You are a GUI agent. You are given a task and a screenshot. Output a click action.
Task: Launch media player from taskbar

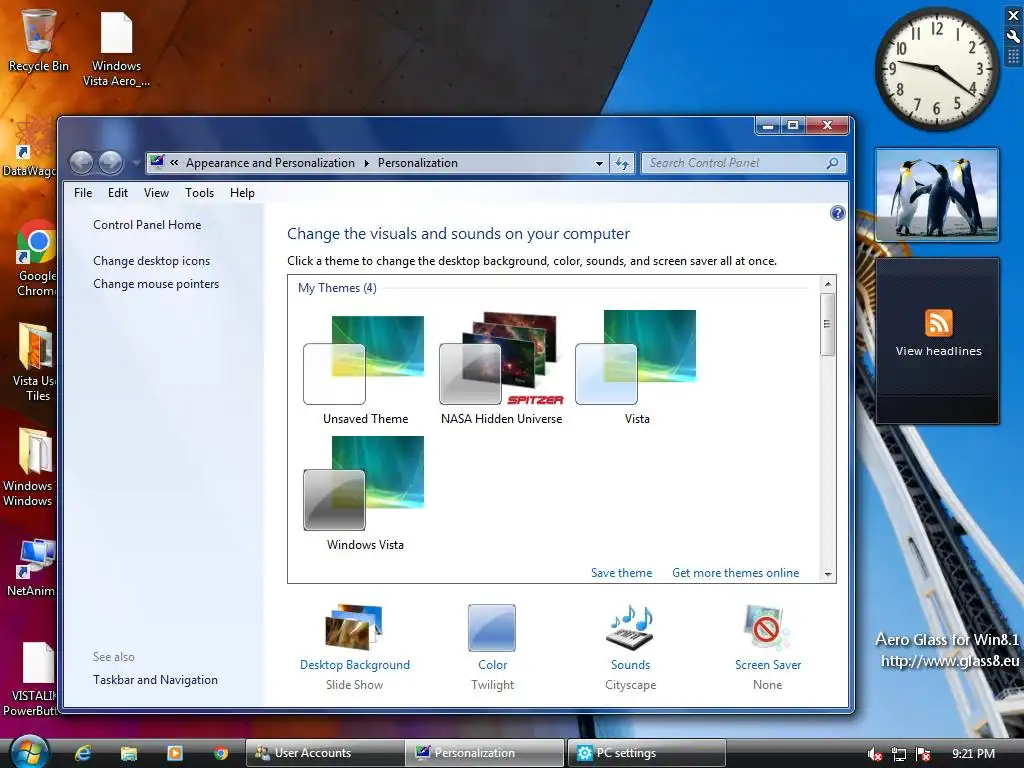tap(174, 753)
